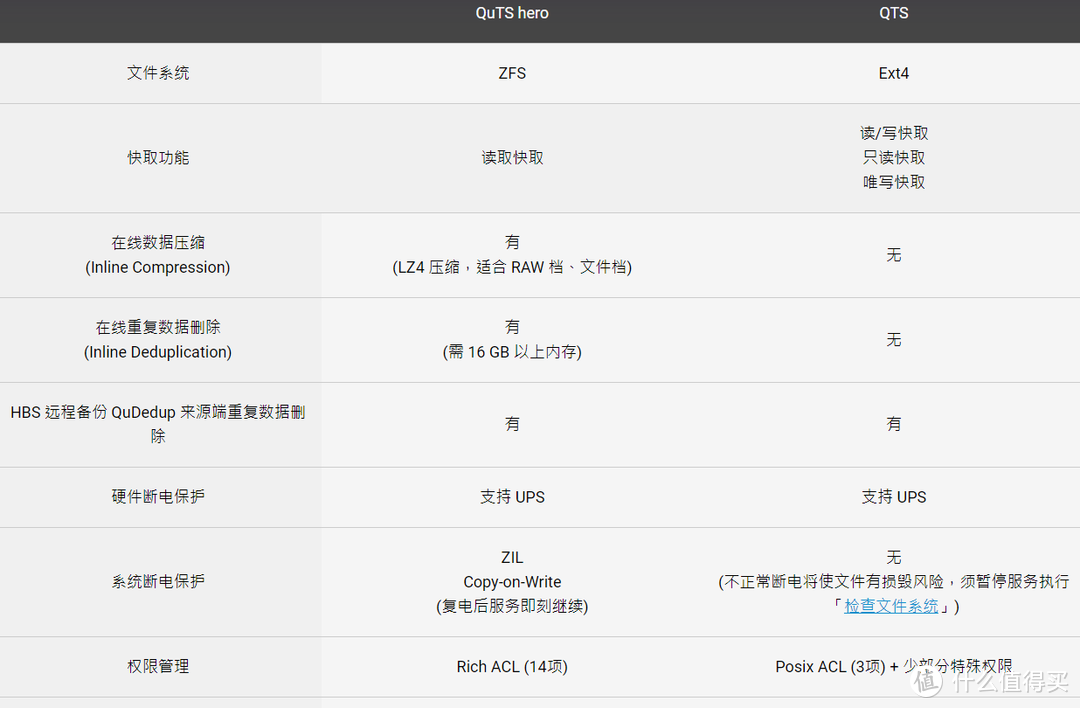The width and height of the screenshot is (1080, 708).
Task: Click the ZFS cell
Action: pos(512,73)
